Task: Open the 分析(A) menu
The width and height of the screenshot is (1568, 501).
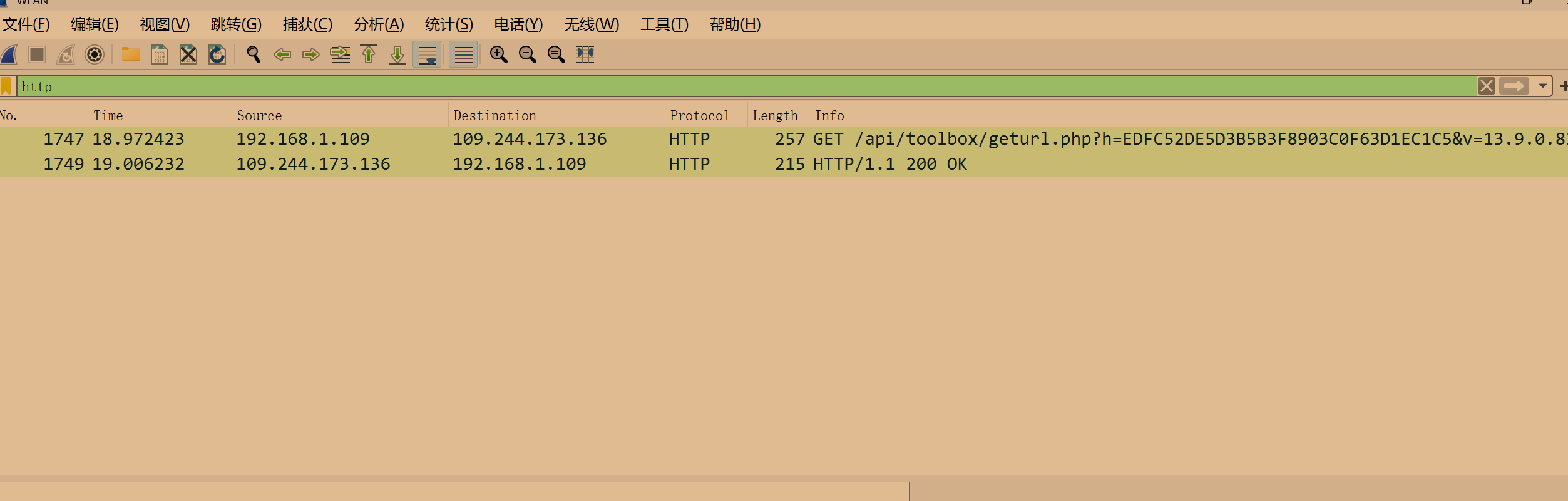Action: [379, 24]
